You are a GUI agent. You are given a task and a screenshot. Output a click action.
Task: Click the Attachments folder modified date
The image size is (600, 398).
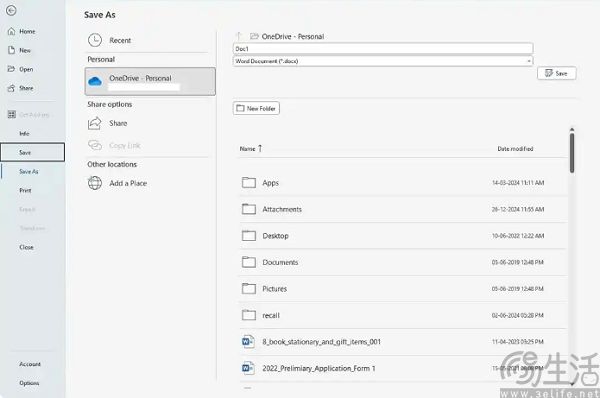click(518, 209)
